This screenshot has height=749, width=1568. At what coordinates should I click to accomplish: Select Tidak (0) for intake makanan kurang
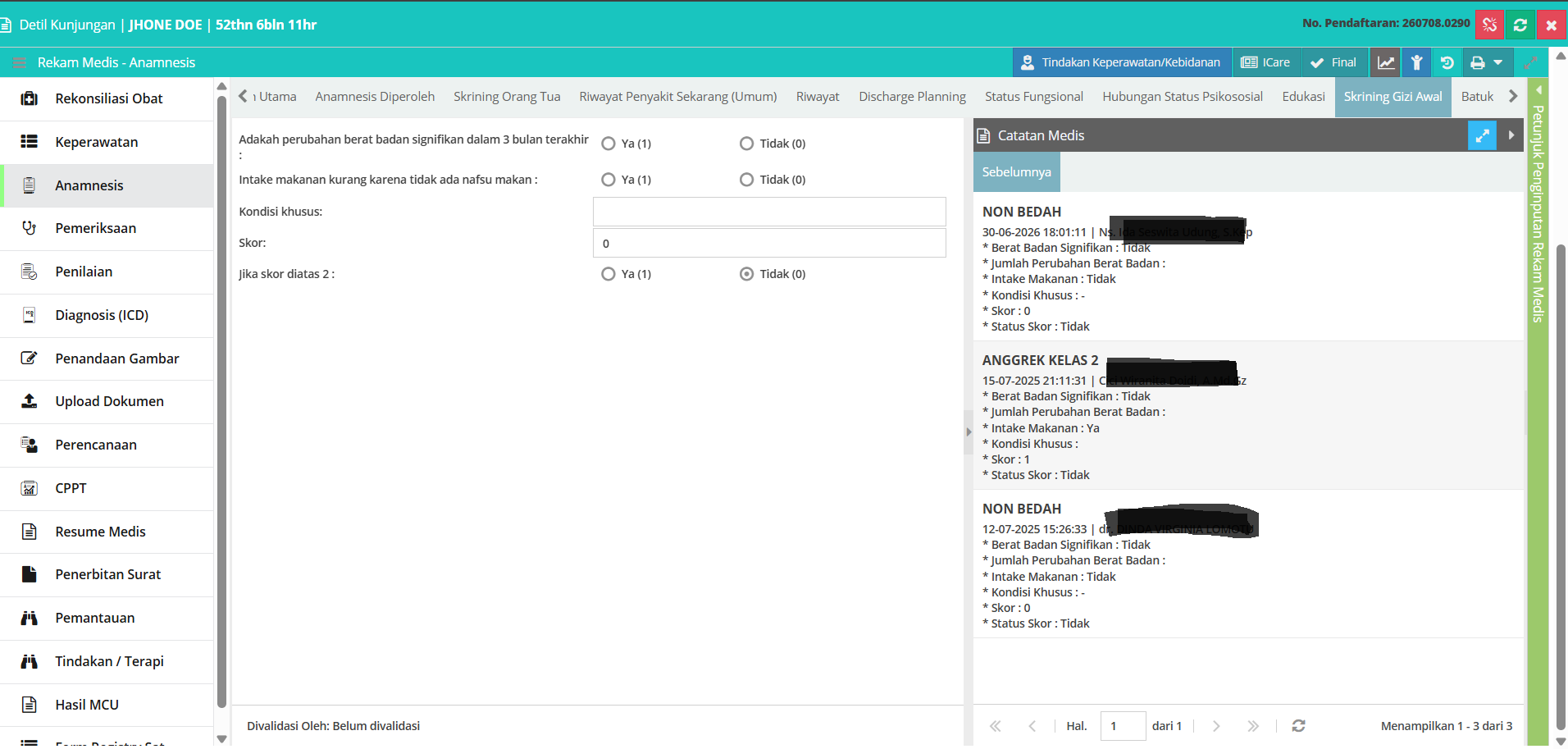(746, 180)
